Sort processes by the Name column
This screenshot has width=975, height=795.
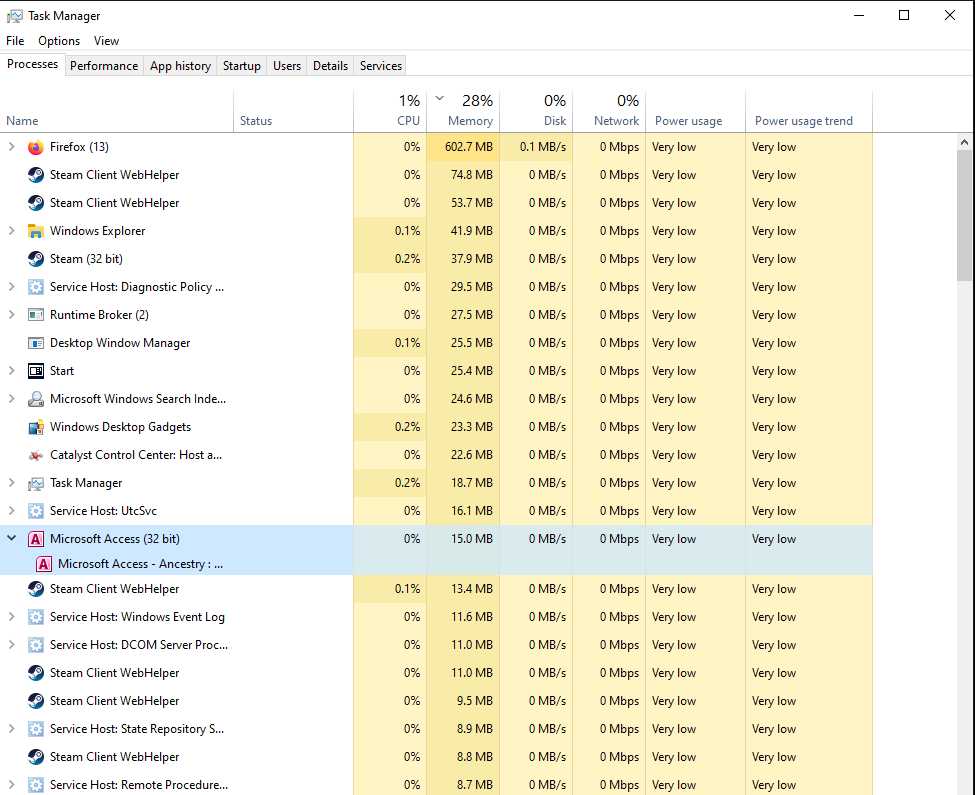click(x=117, y=112)
